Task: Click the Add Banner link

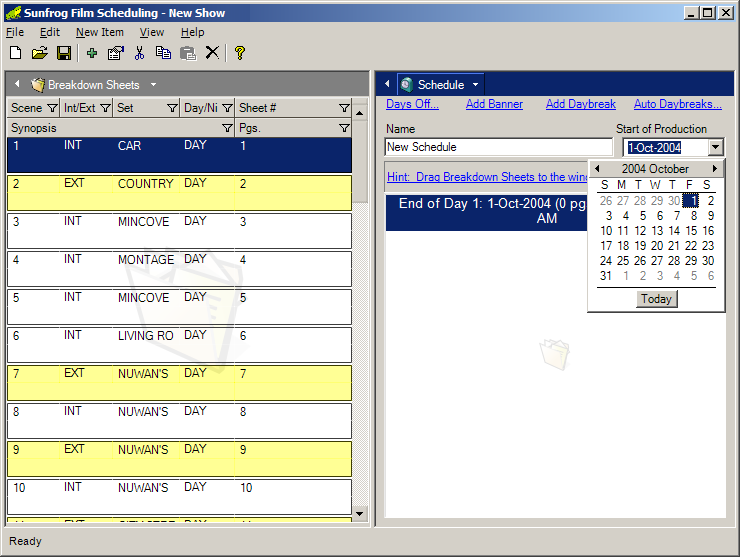Action: click(494, 104)
